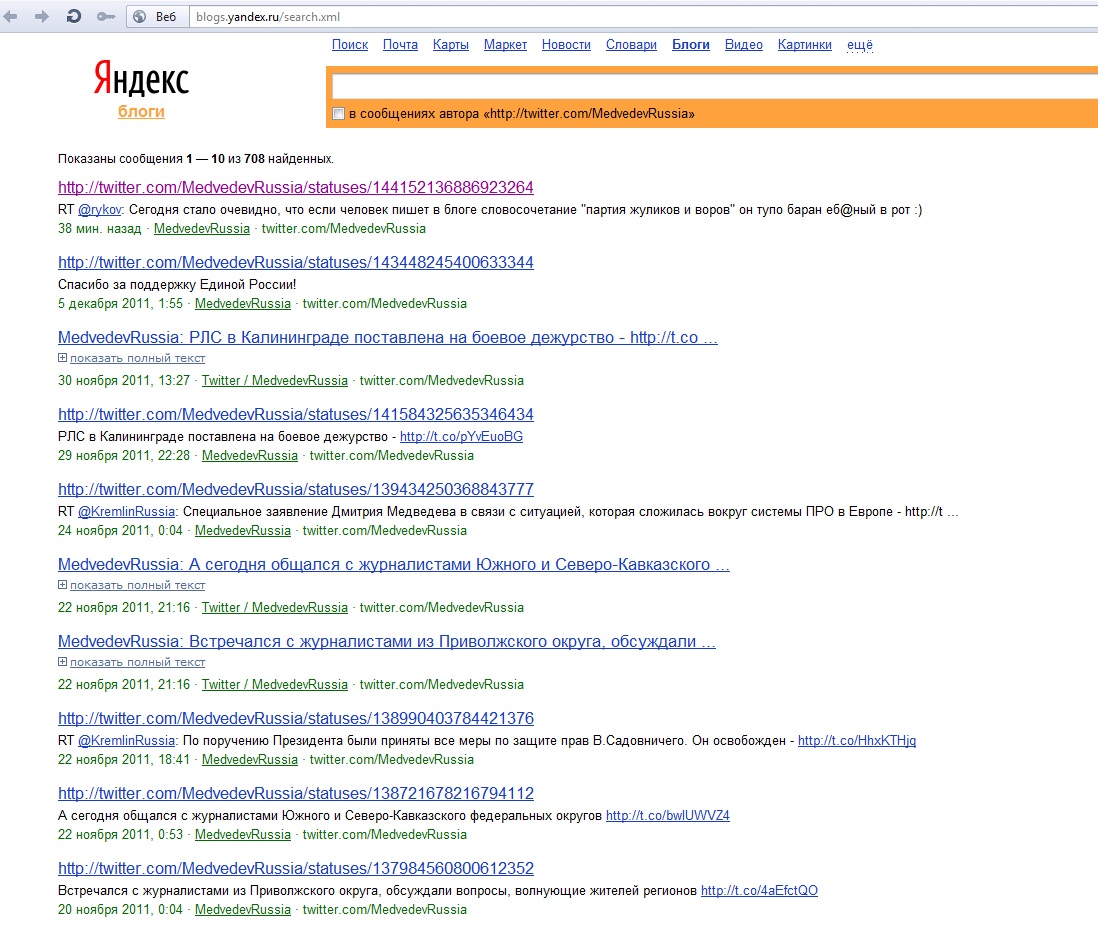Open 'А сегодня общался с журналистами' headline link
This screenshot has height=934, width=1098.
pos(394,564)
